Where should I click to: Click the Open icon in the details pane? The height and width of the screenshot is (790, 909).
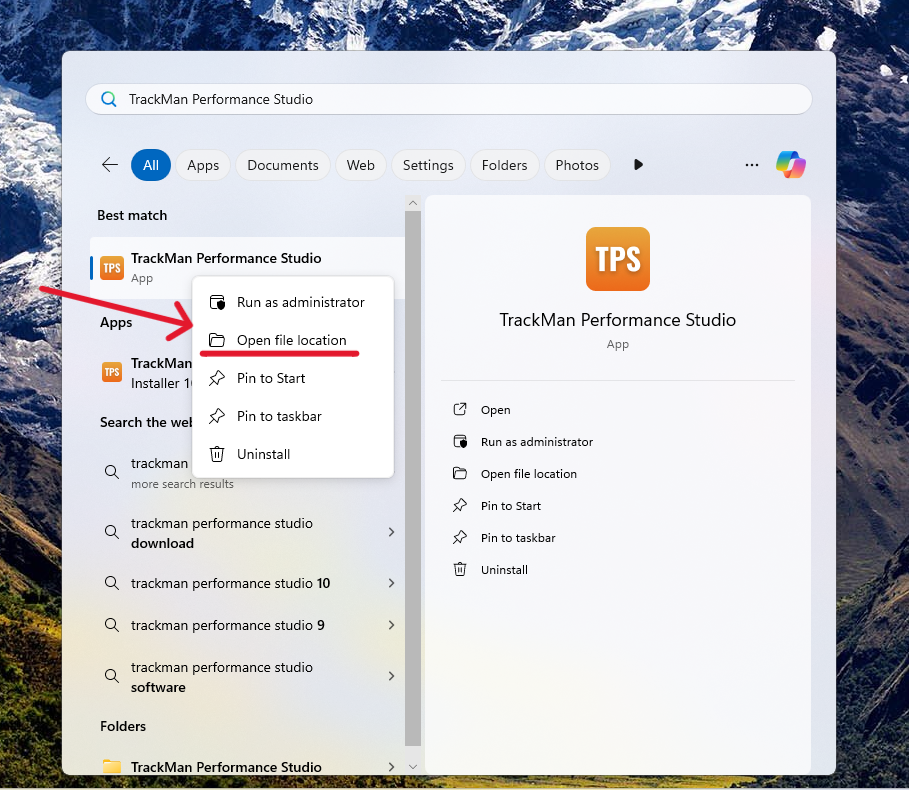coord(460,410)
